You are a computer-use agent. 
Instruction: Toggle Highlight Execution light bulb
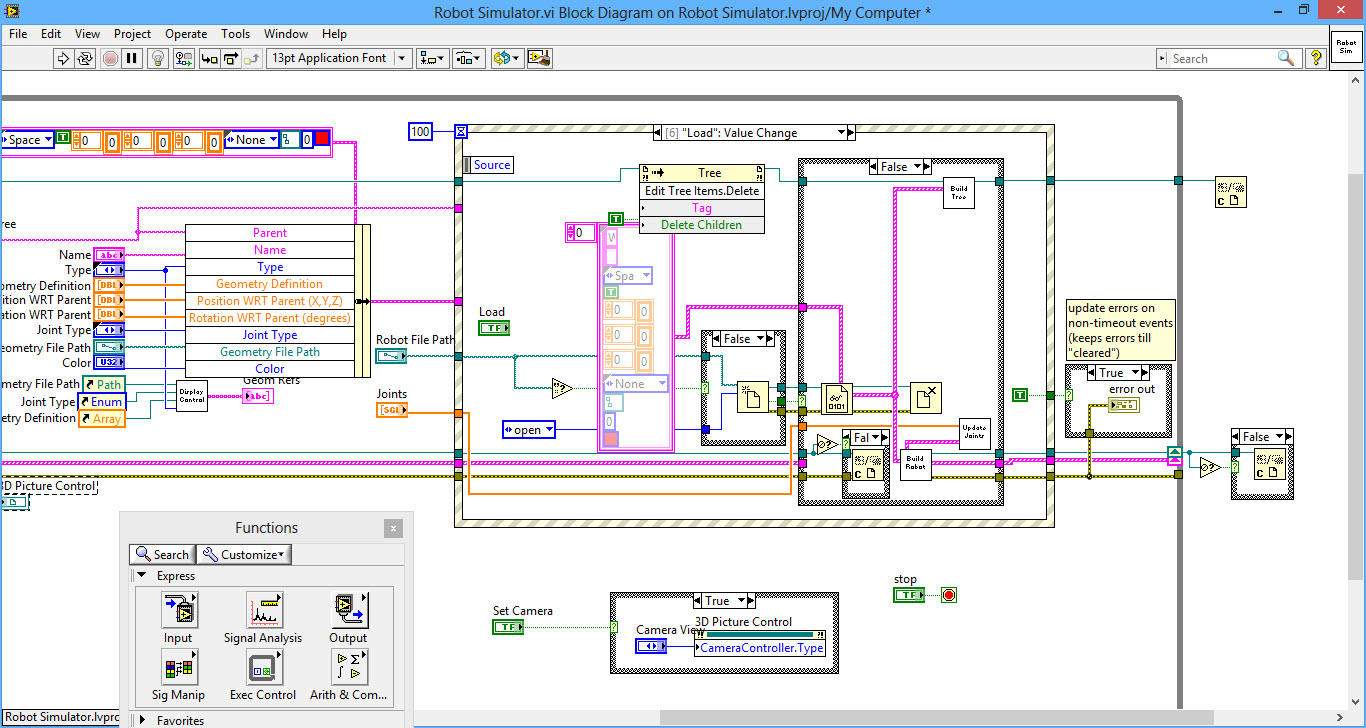click(158, 58)
